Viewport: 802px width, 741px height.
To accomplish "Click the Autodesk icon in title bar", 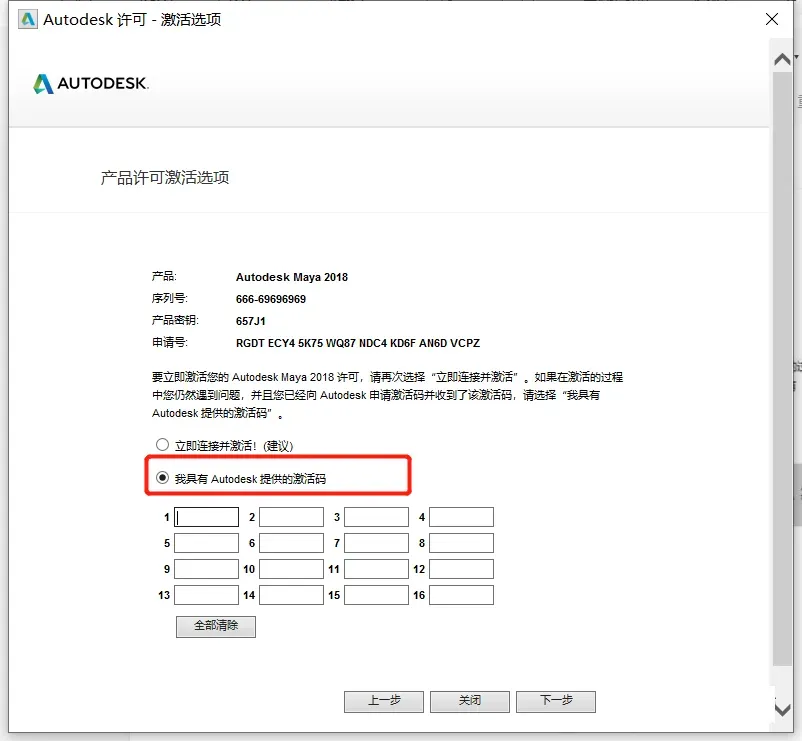I will click(28, 19).
